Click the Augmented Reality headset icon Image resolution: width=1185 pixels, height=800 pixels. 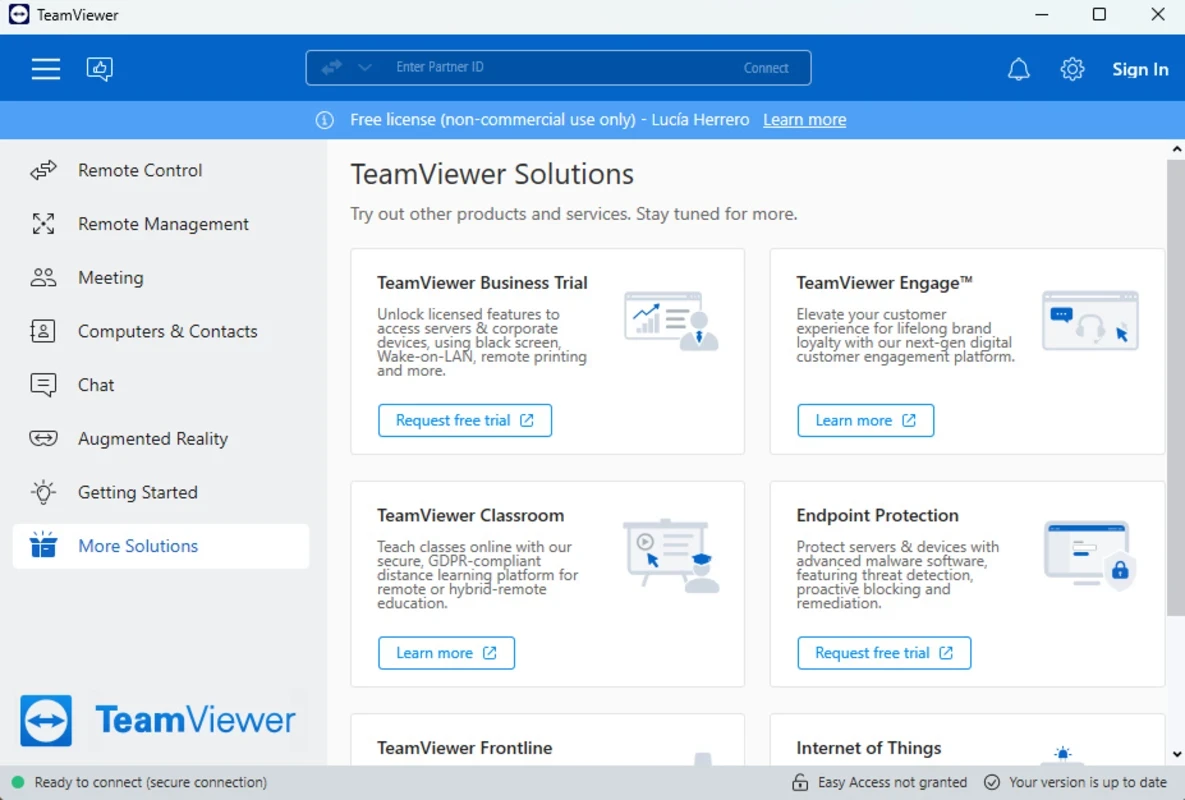tap(43, 439)
